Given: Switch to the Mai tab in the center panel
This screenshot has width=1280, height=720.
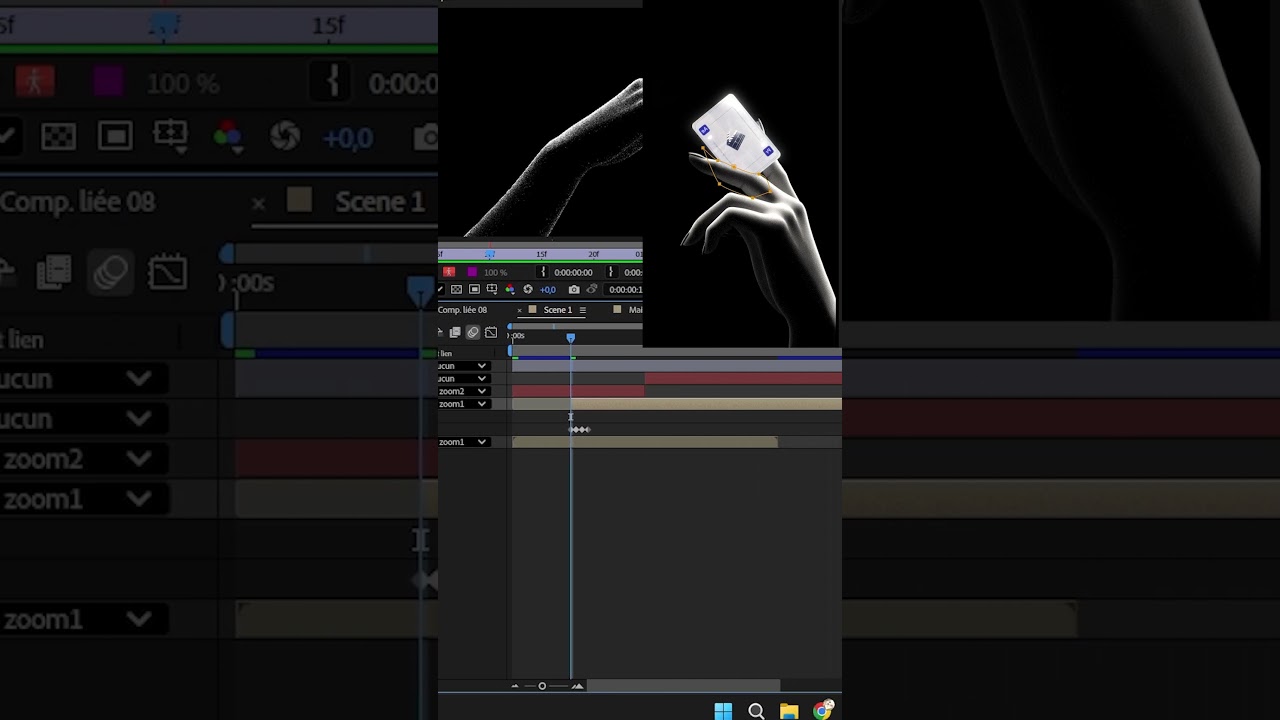Looking at the screenshot, I should [x=635, y=310].
